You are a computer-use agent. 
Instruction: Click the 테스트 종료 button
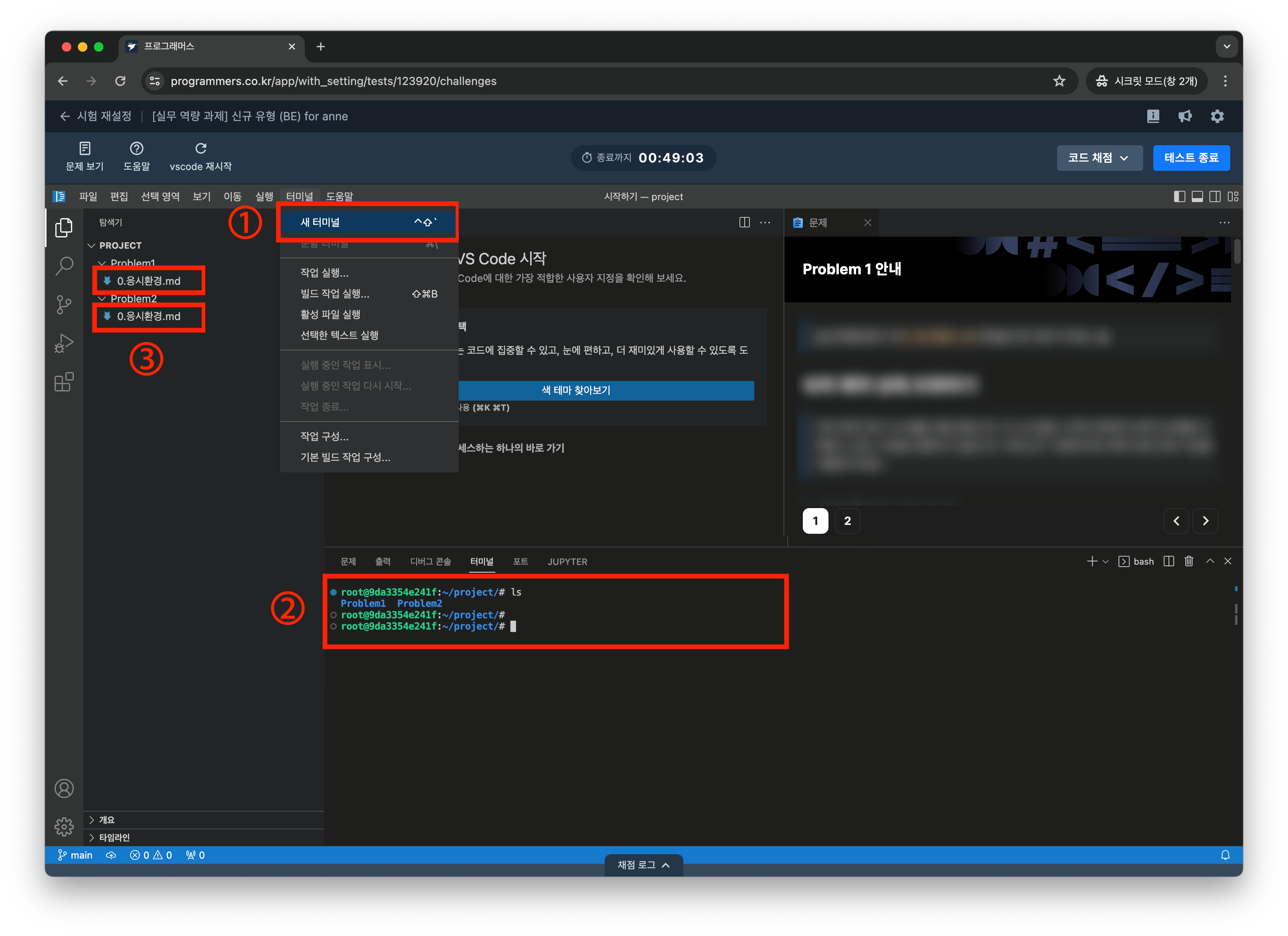click(1191, 158)
